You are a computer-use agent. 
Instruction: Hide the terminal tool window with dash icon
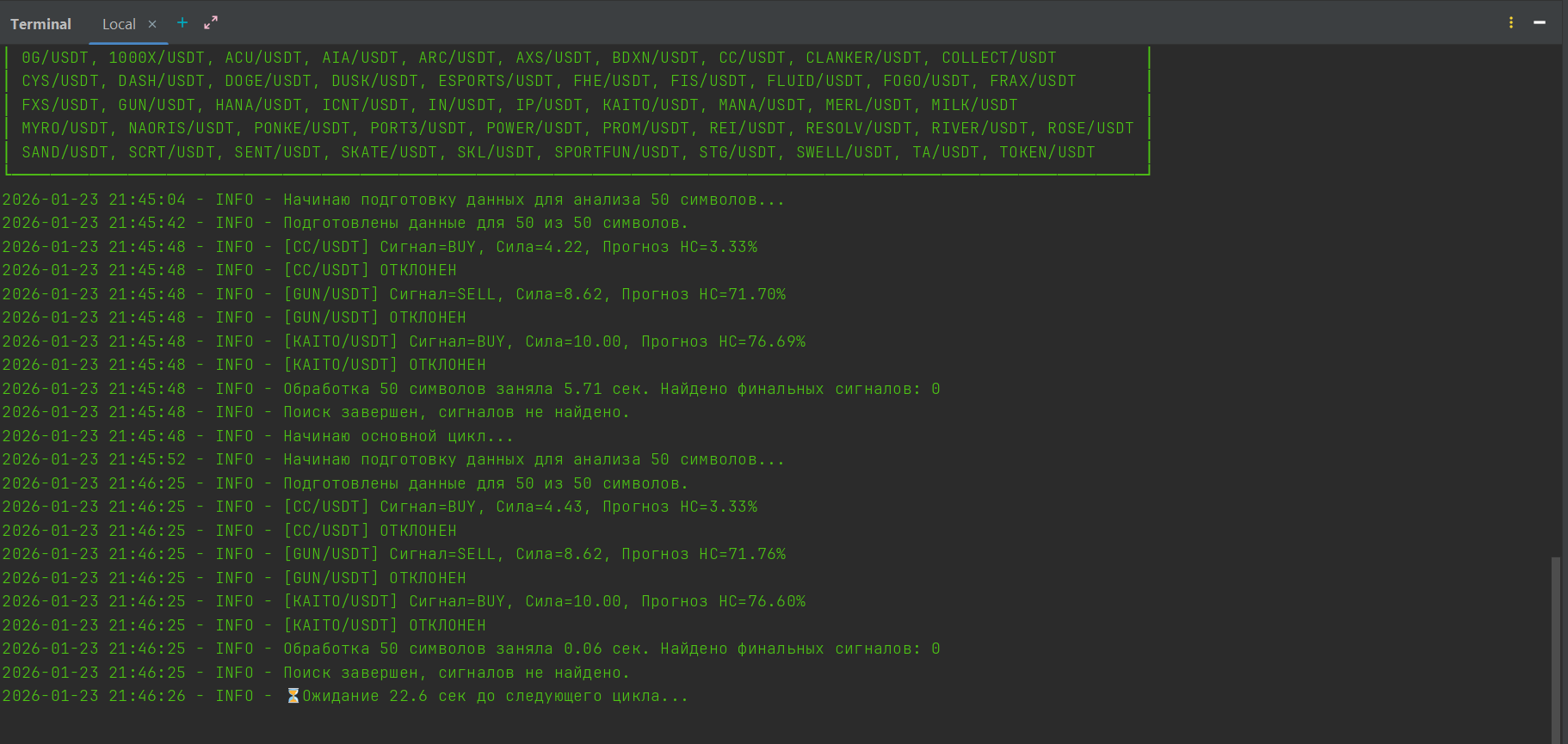pos(1540,23)
